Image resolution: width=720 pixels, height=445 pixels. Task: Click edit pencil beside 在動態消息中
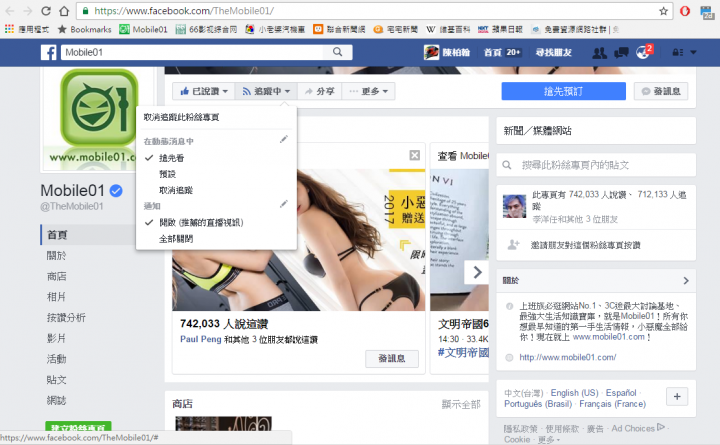point(284,139)
